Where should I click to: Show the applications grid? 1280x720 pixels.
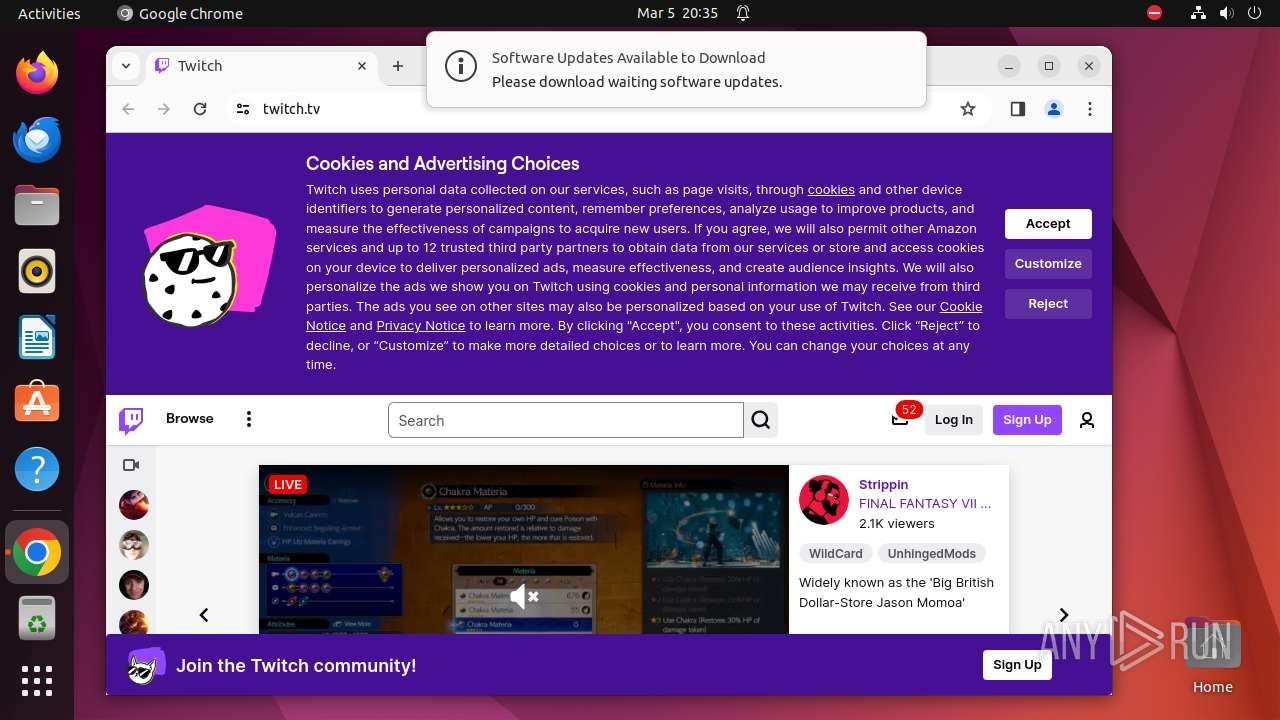point(37,681)
